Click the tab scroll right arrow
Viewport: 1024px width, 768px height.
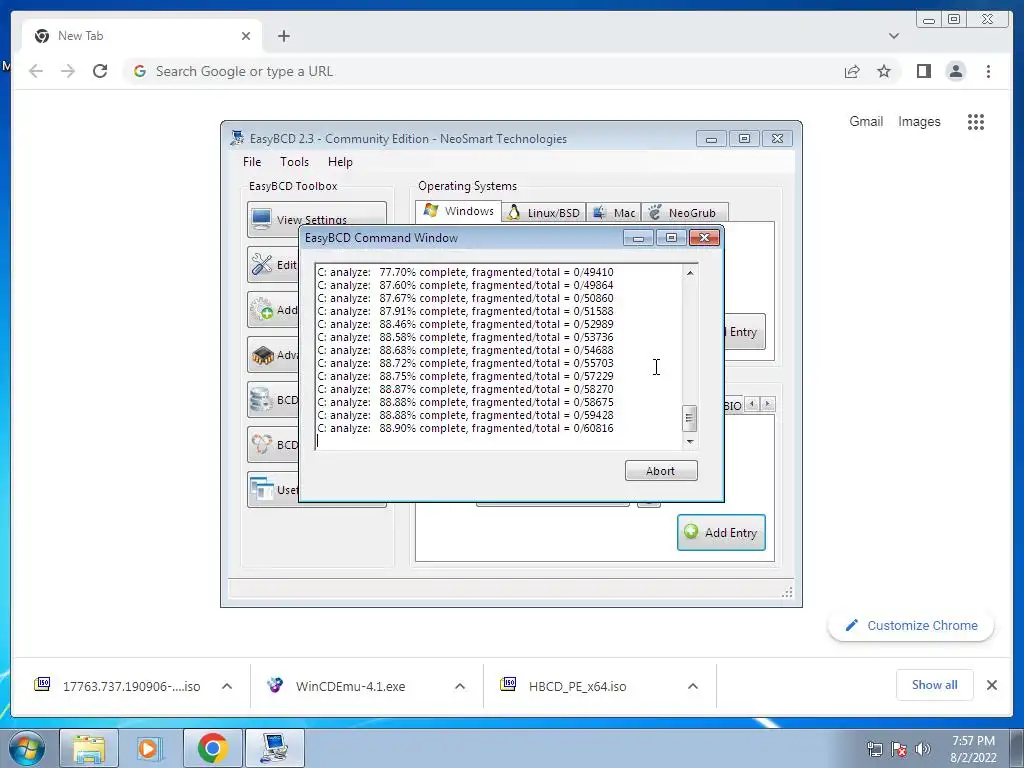[767, 404]
